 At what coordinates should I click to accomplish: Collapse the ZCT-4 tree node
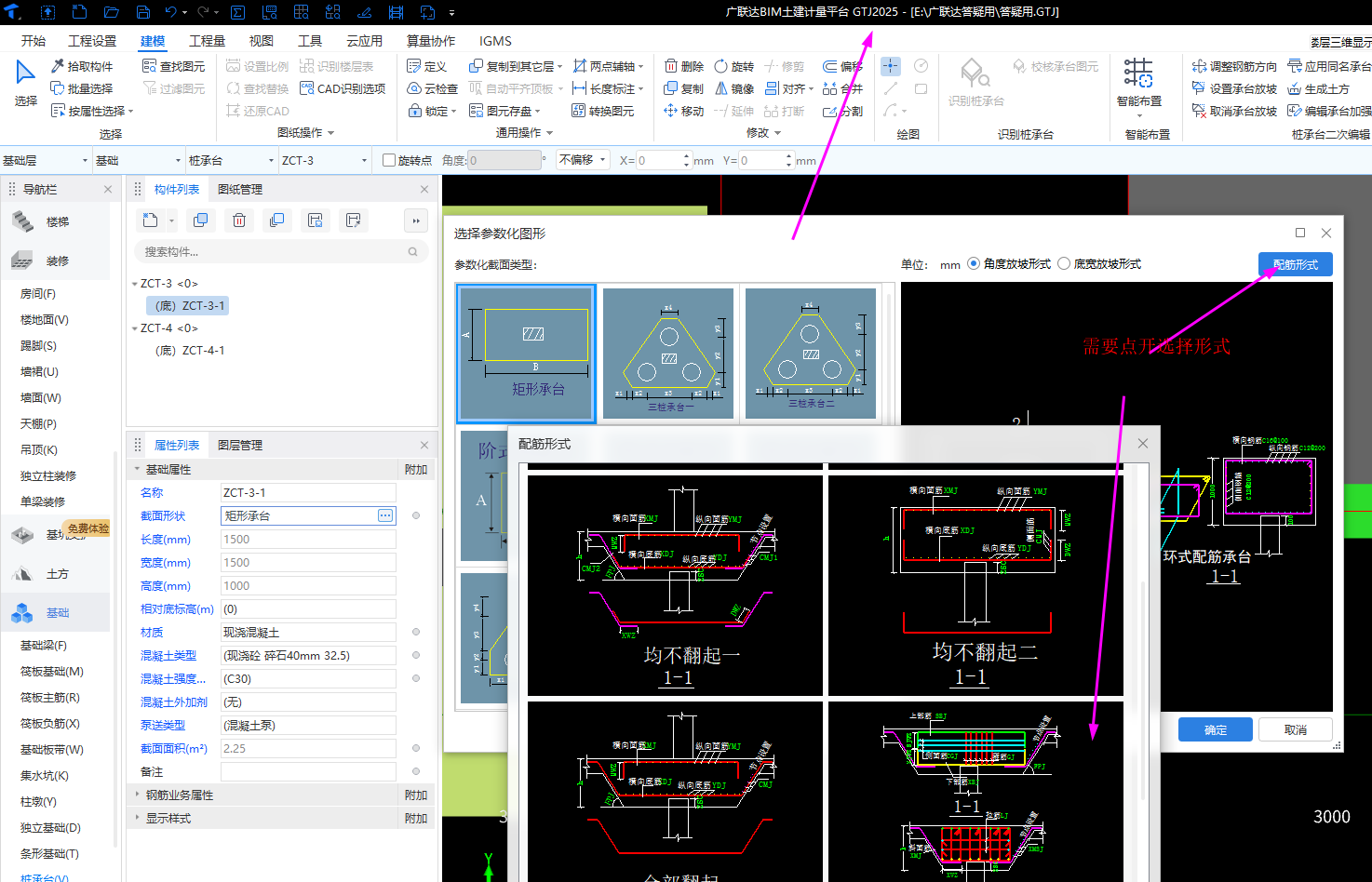[135, 327]
